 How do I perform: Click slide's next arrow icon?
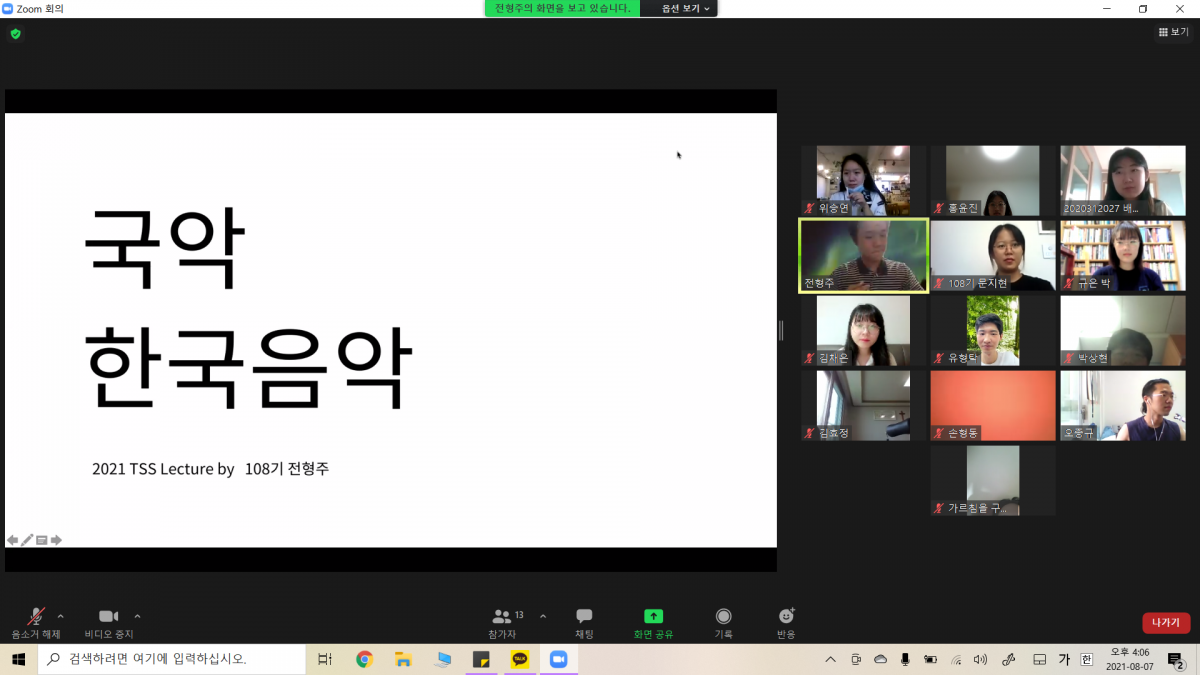point(57,540)
